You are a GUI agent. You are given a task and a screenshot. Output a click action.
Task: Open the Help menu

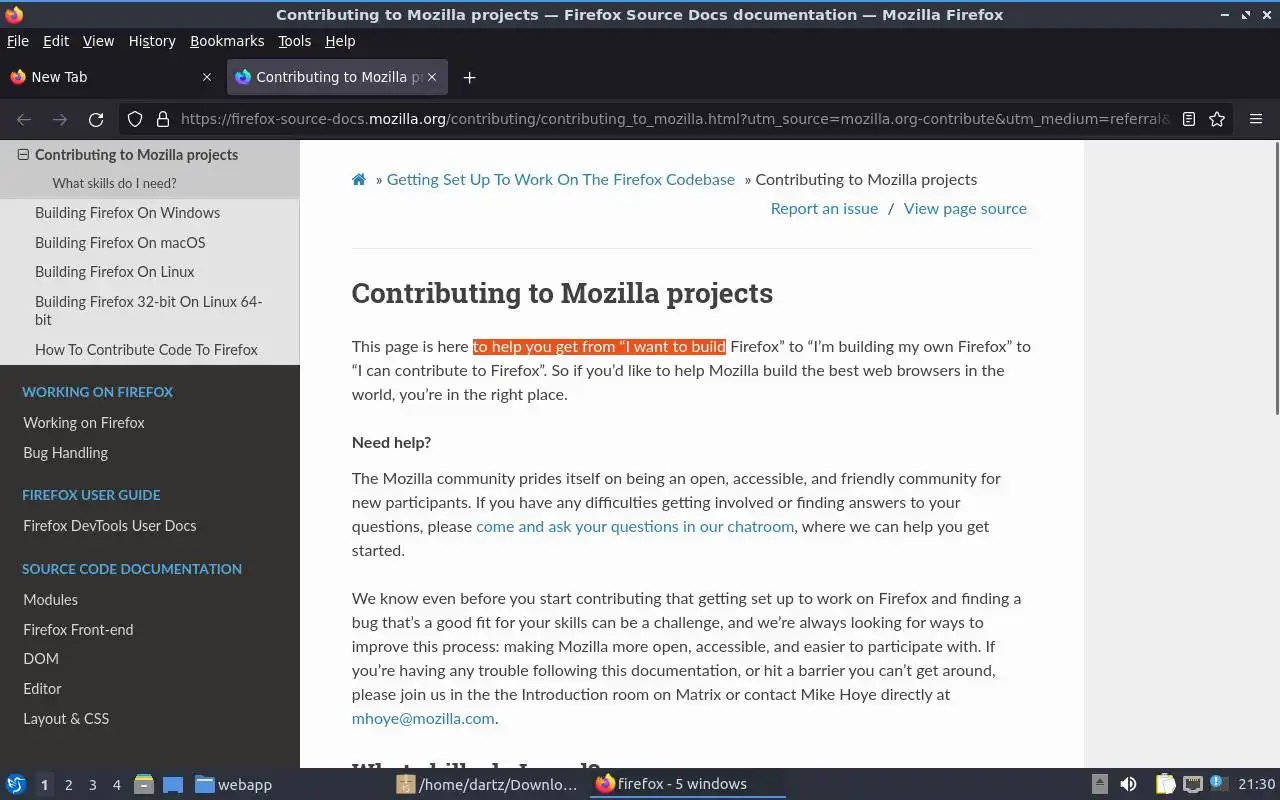[x=340, y=41]
